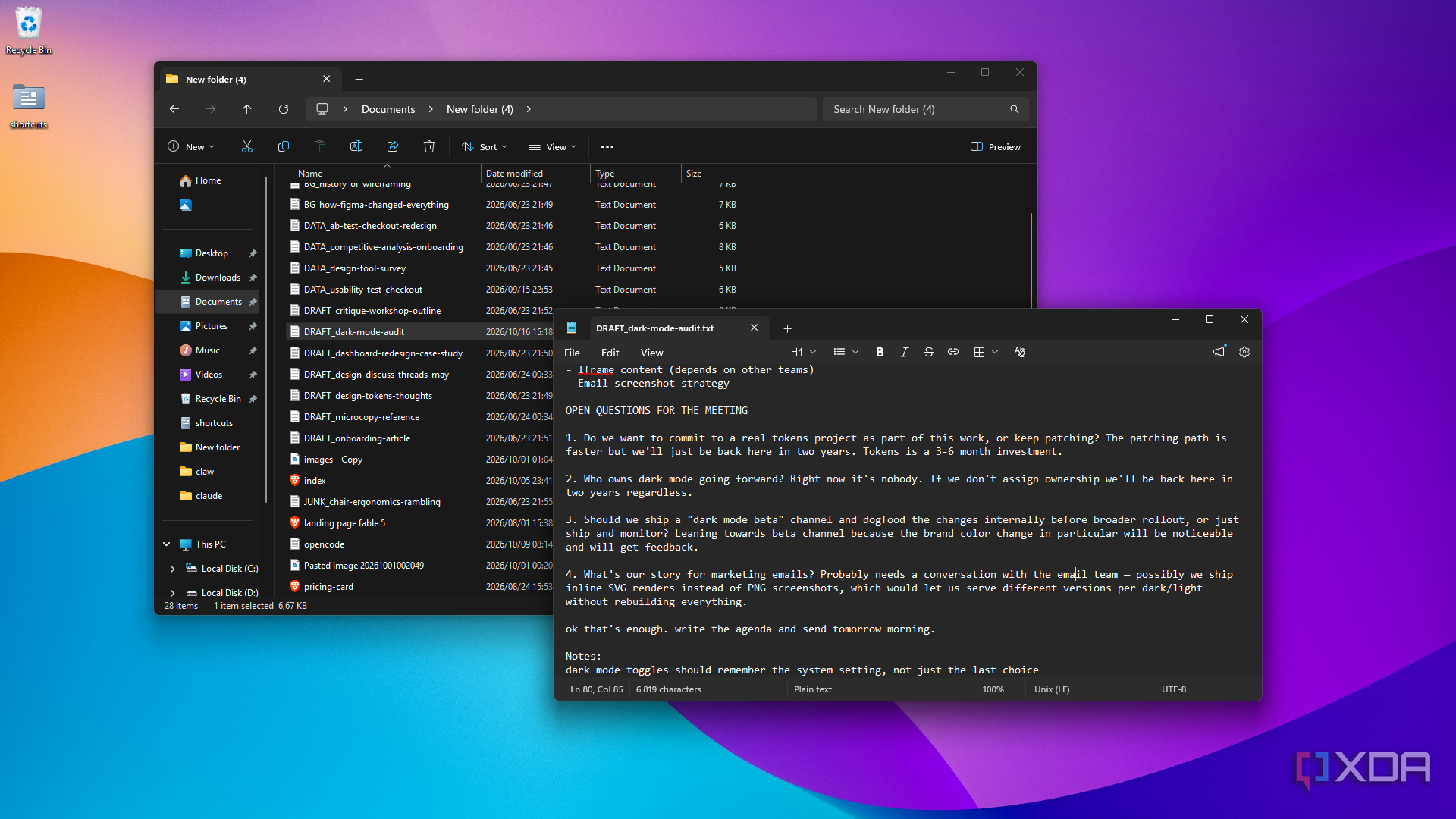Screen dimensions: 1456x819
Task: Click Unix (LF) line ending in Notepad status bar
Action: click(1052, 689)
